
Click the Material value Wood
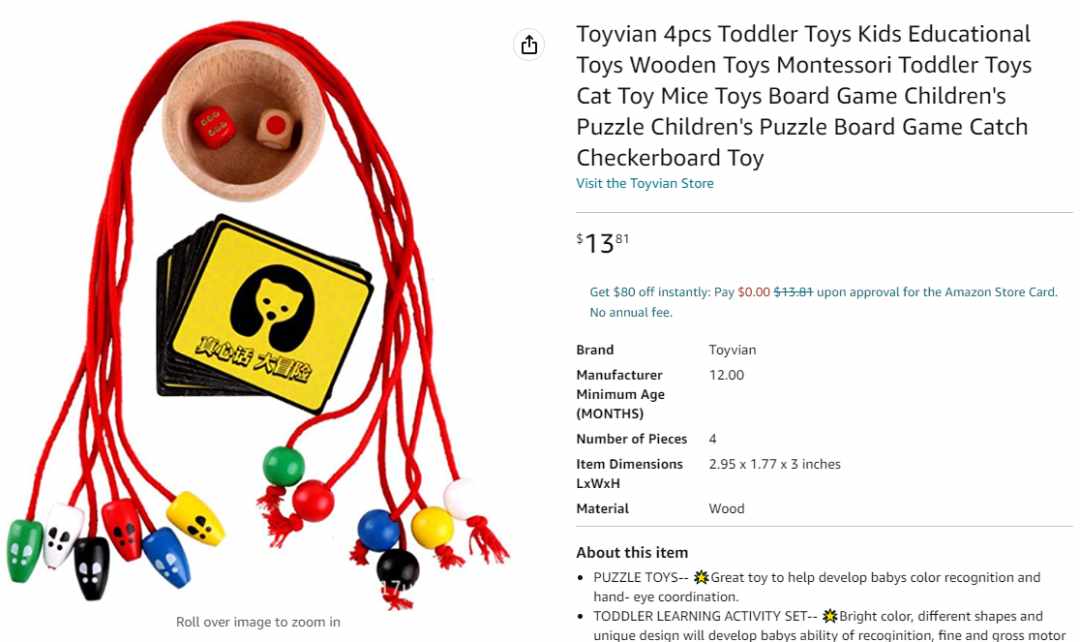(726, 508)
